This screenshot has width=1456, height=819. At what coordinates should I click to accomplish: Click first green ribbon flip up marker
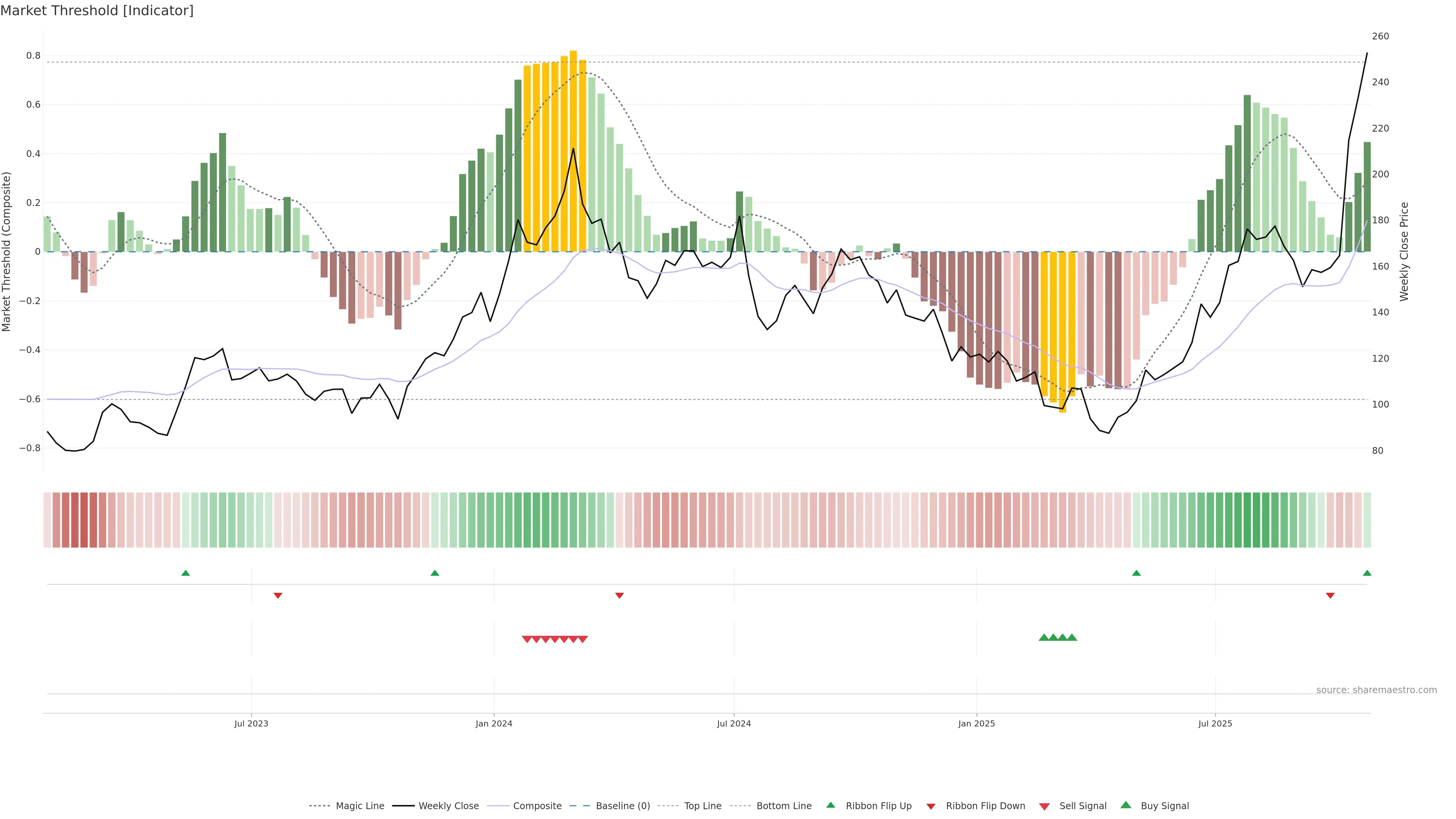click(x=185, y=573)
